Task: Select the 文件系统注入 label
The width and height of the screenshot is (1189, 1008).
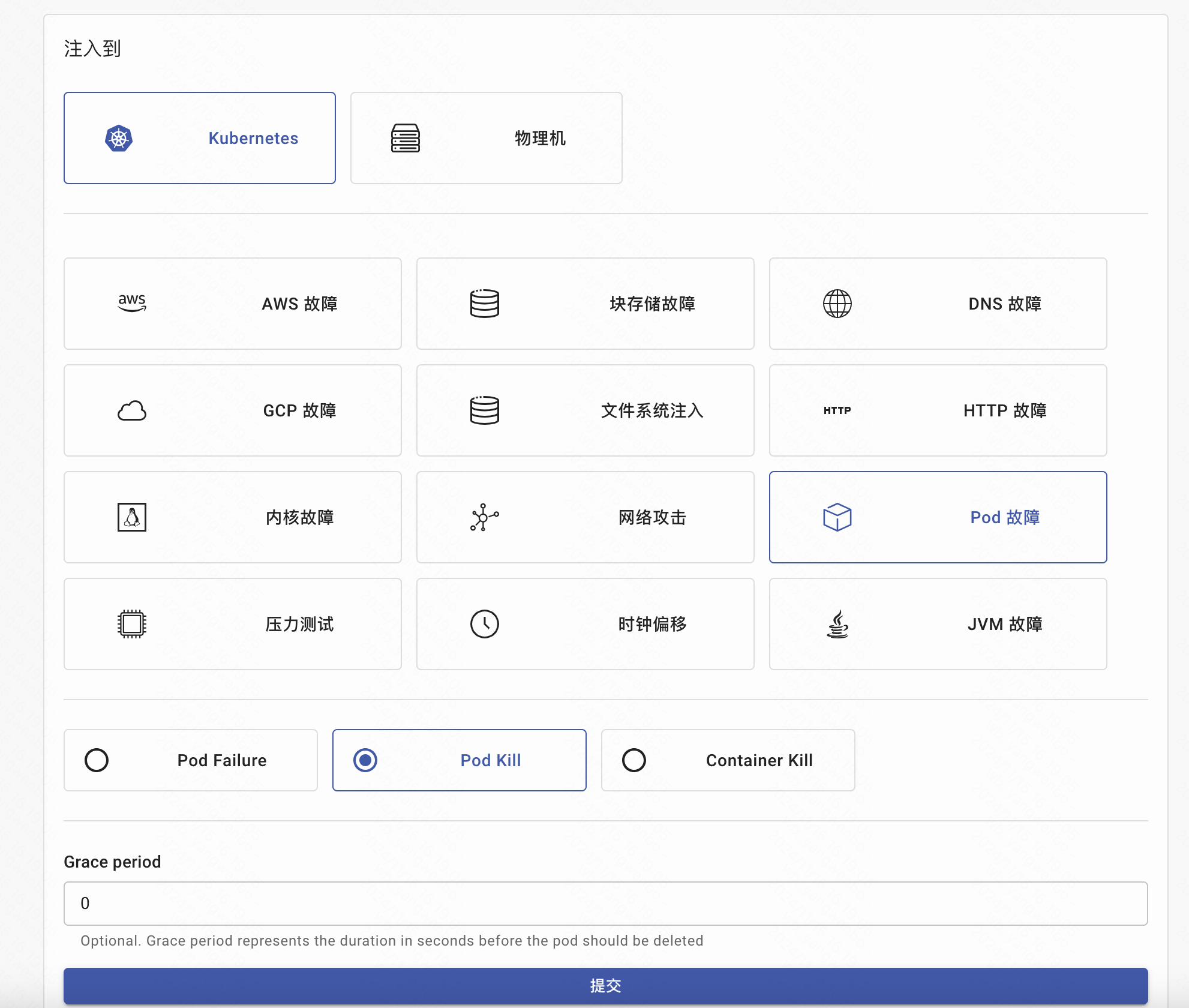Action: click(653, 410)
